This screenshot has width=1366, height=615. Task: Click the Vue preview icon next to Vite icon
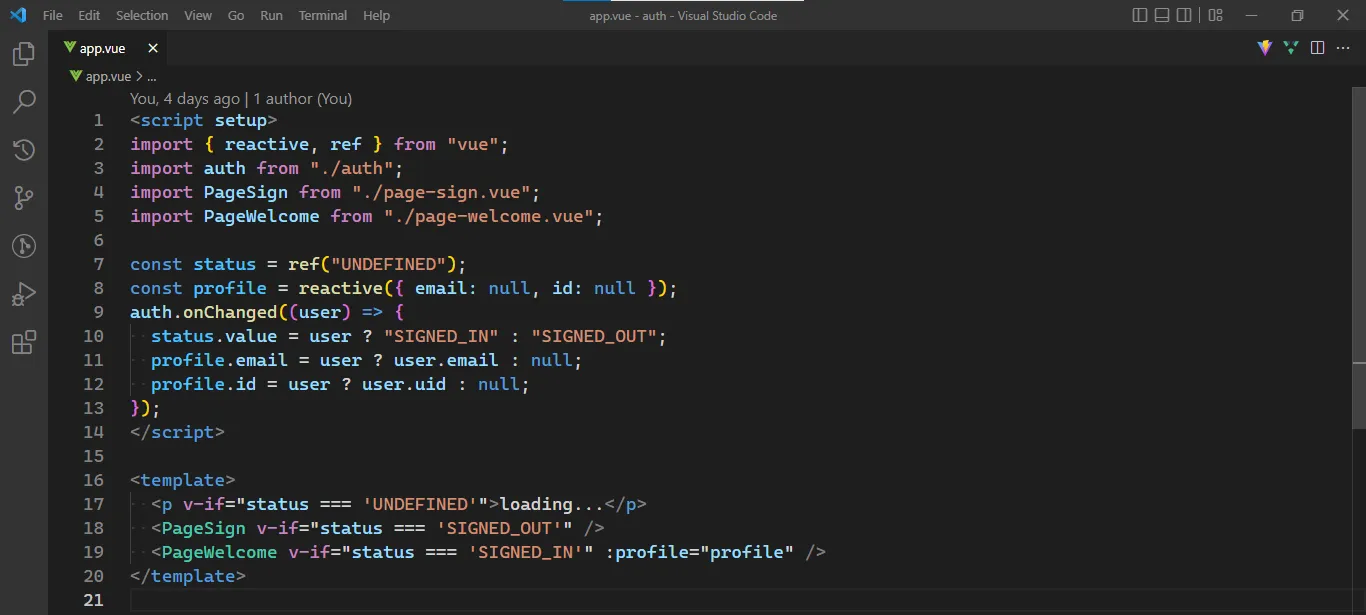tap(1290, 47)
